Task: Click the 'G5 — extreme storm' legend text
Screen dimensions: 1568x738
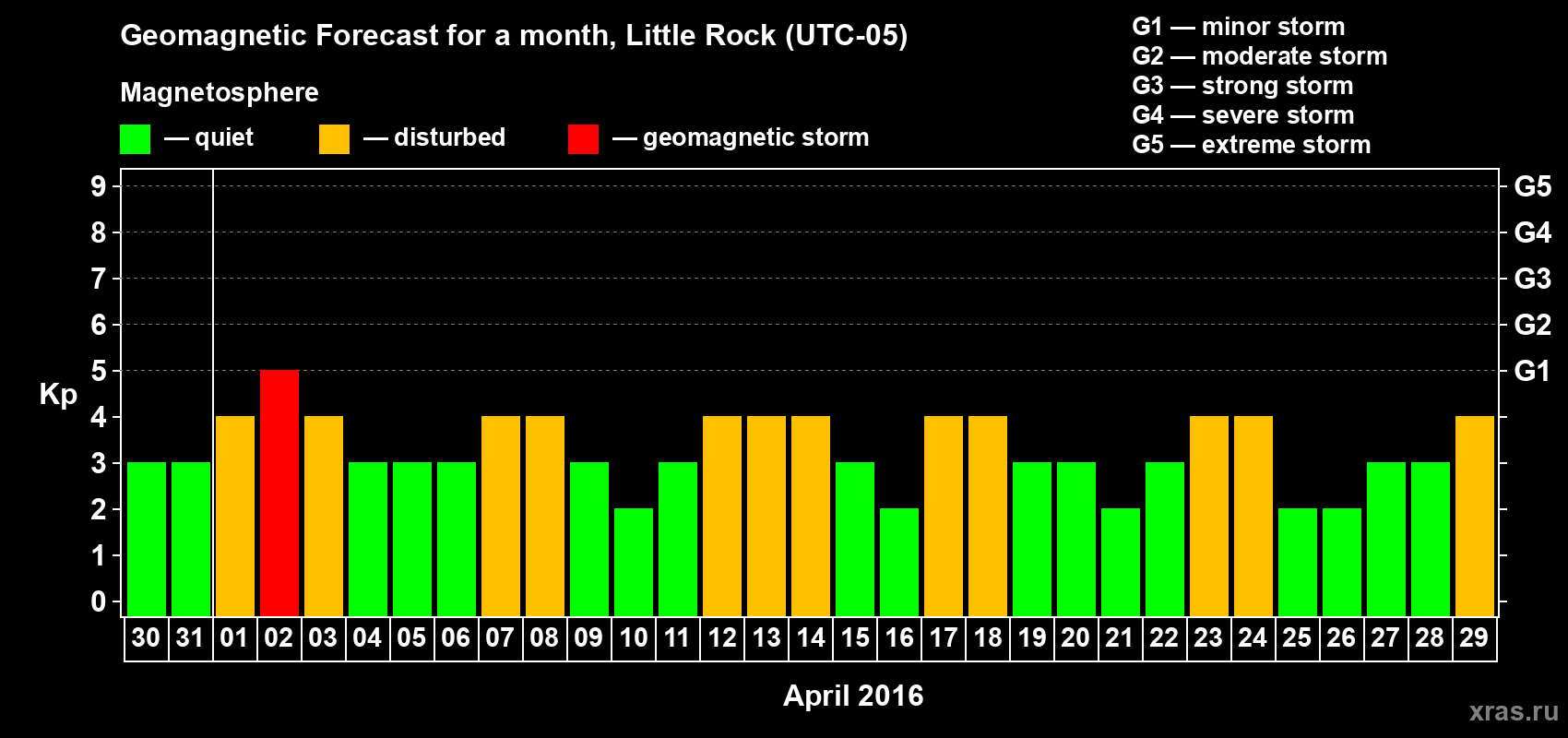Action: pos(1252,145)
